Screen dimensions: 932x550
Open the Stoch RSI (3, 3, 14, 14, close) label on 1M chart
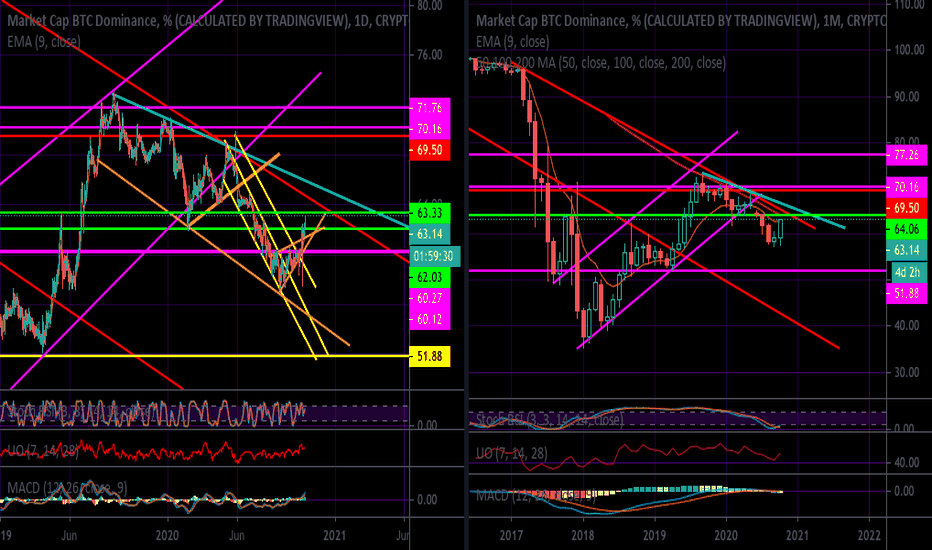[550, 420]
